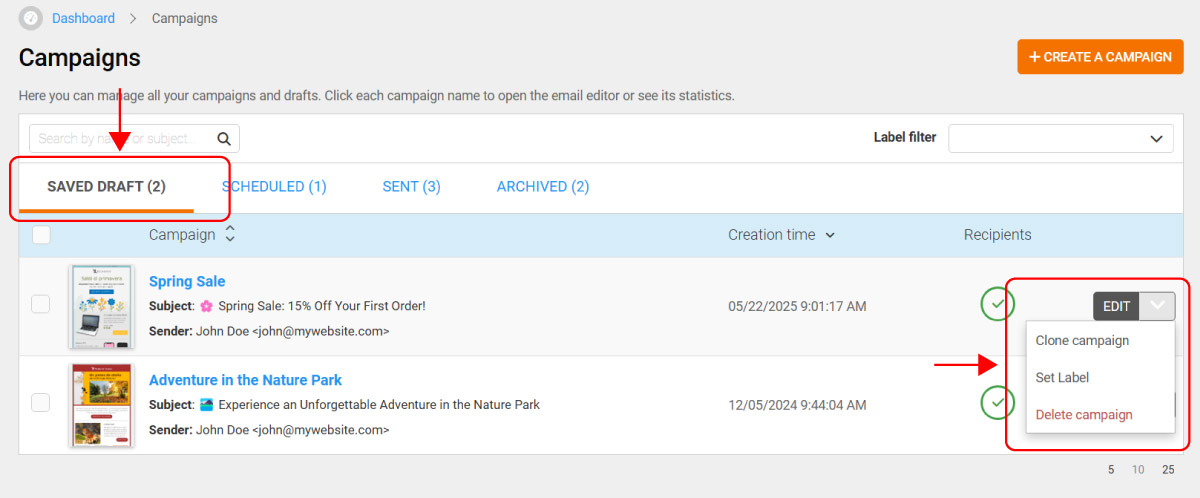
Task: Toggle the arrow next to Edit button
Action: point(1157,306)
